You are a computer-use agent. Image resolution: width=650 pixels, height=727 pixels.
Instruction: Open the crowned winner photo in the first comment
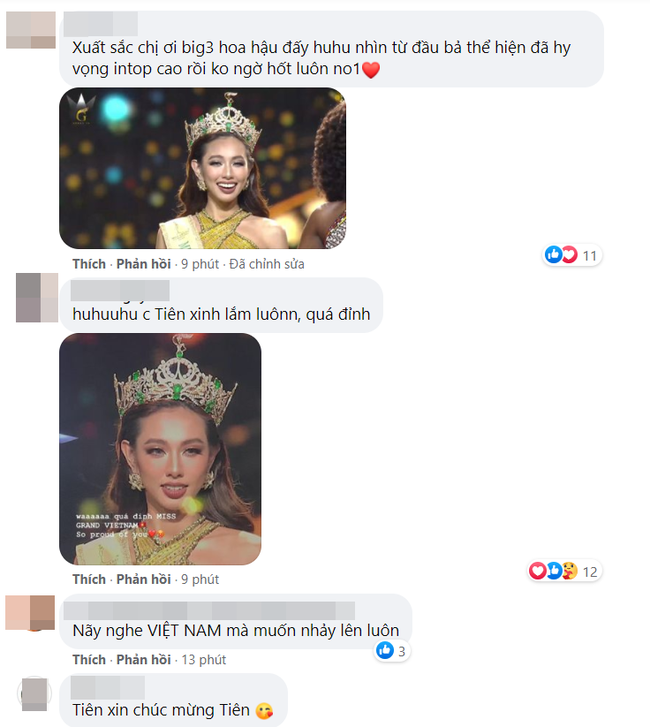[x=202, y=168]
